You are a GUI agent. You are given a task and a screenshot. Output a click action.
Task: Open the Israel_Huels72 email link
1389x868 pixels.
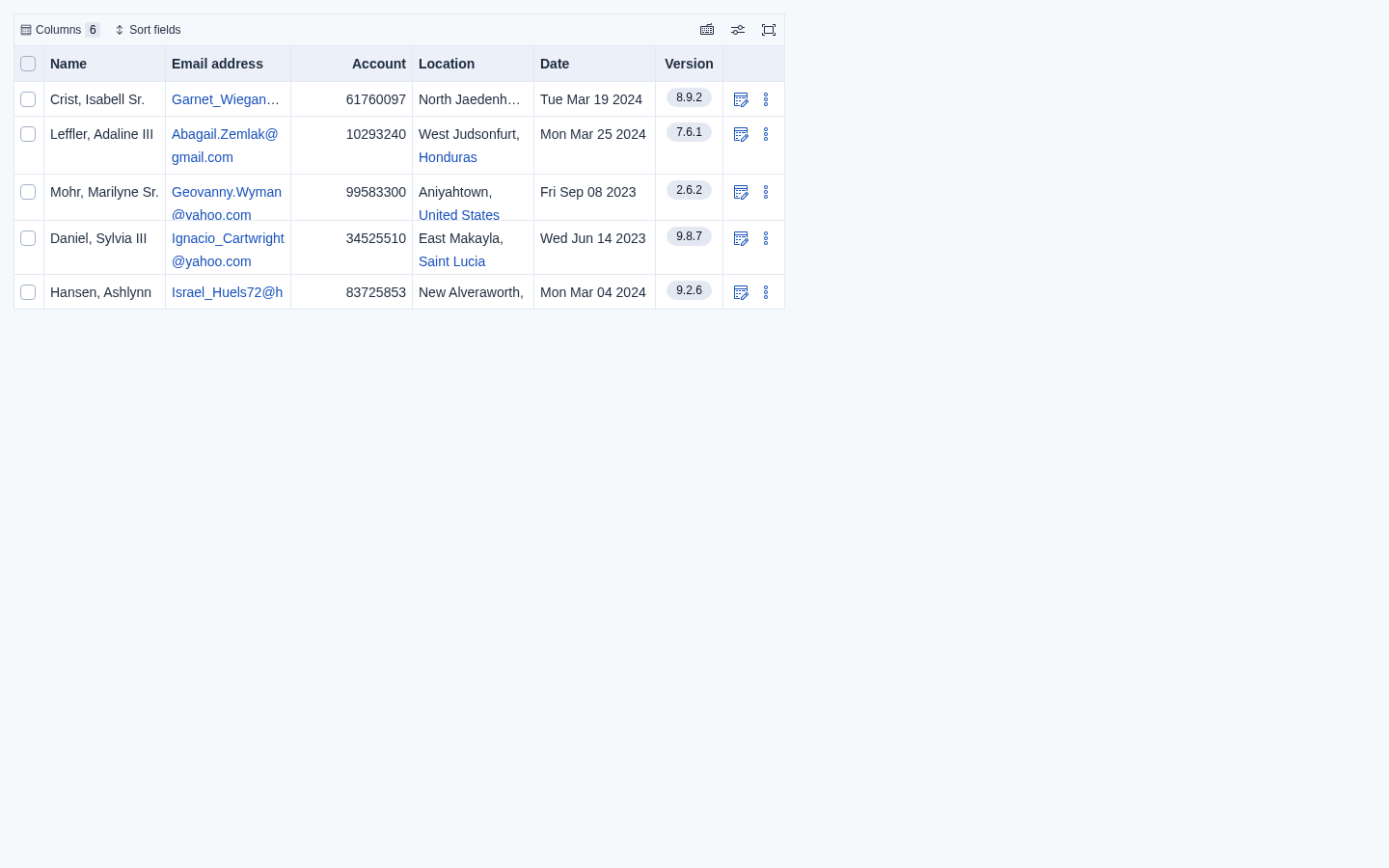pos(228,292)
